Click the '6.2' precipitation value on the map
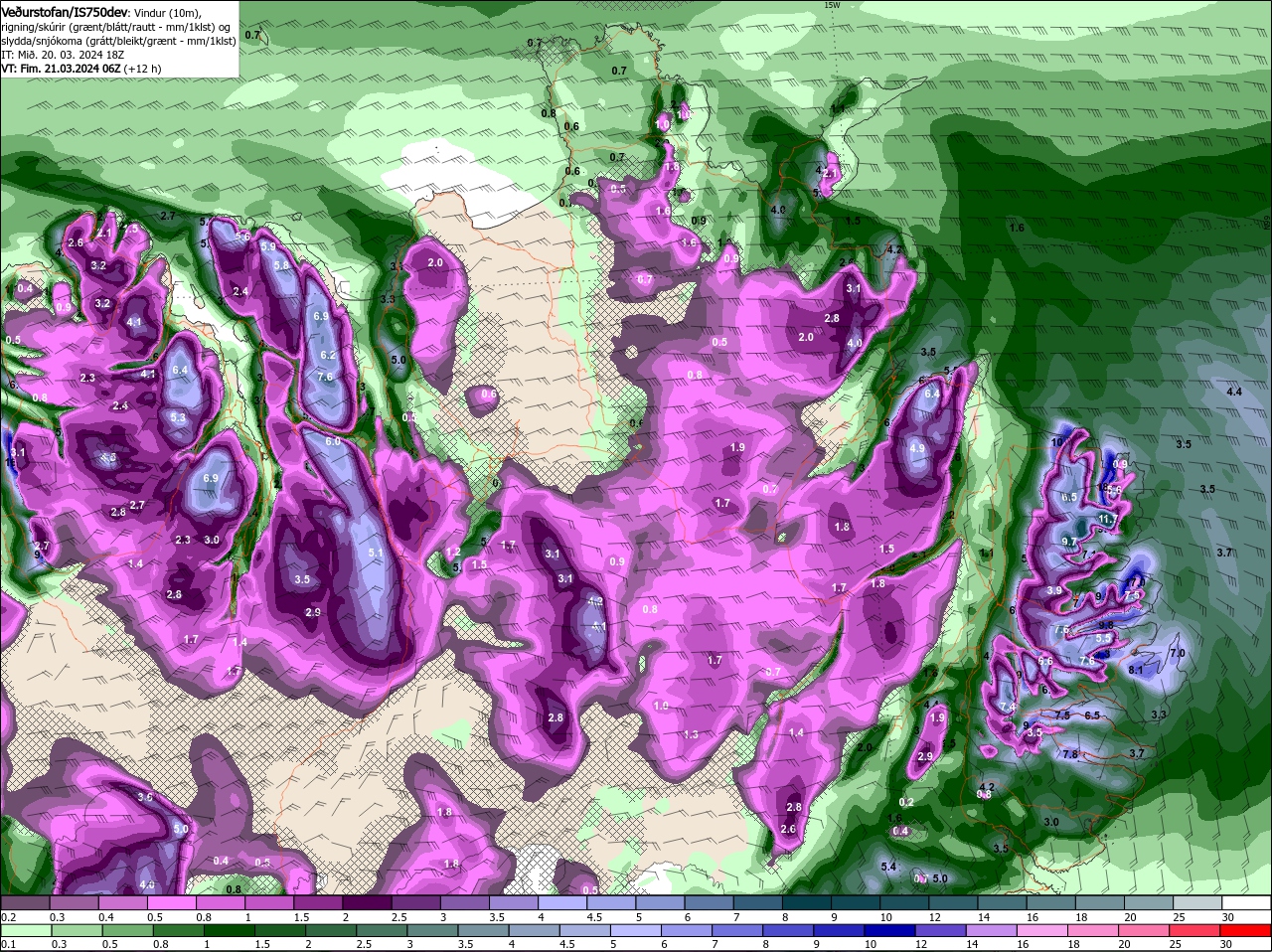This screenshot has width=1272, height=952. 328,355
